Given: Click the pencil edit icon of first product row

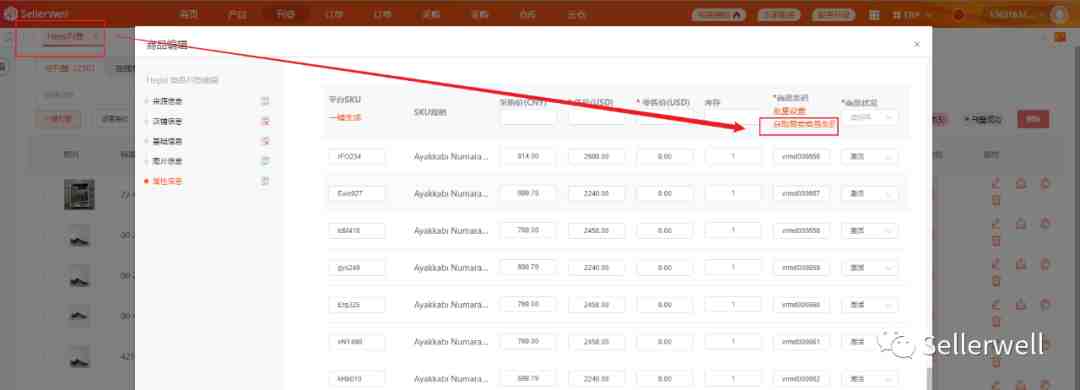Looking at the screenshot, I should click(995, 184).
